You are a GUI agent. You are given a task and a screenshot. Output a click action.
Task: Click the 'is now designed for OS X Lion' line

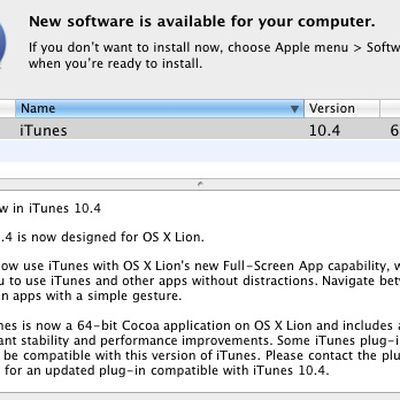point(102,237)
